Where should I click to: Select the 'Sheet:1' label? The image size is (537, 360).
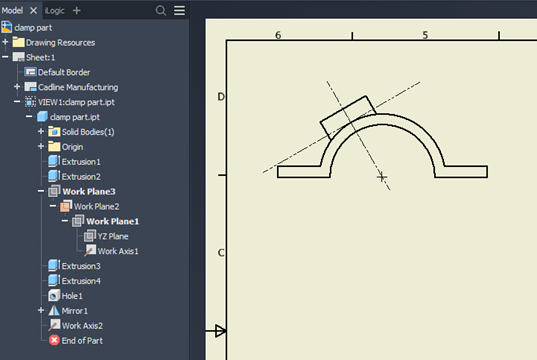[x=40, y=58]
